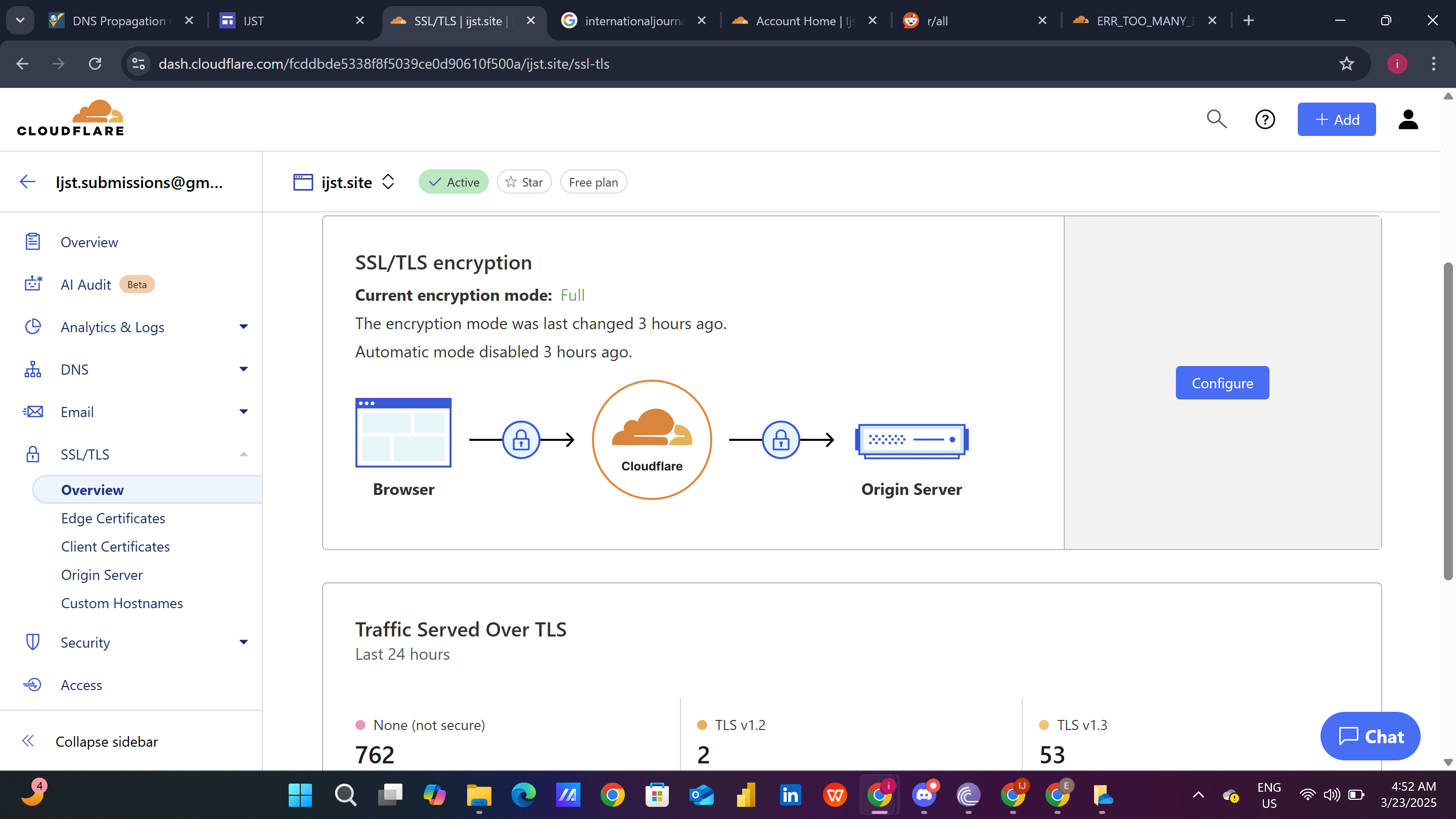This screenshot has height=819, width=1456.
Task: Open Edge Certificates submenu item
Action: [113, 518]
